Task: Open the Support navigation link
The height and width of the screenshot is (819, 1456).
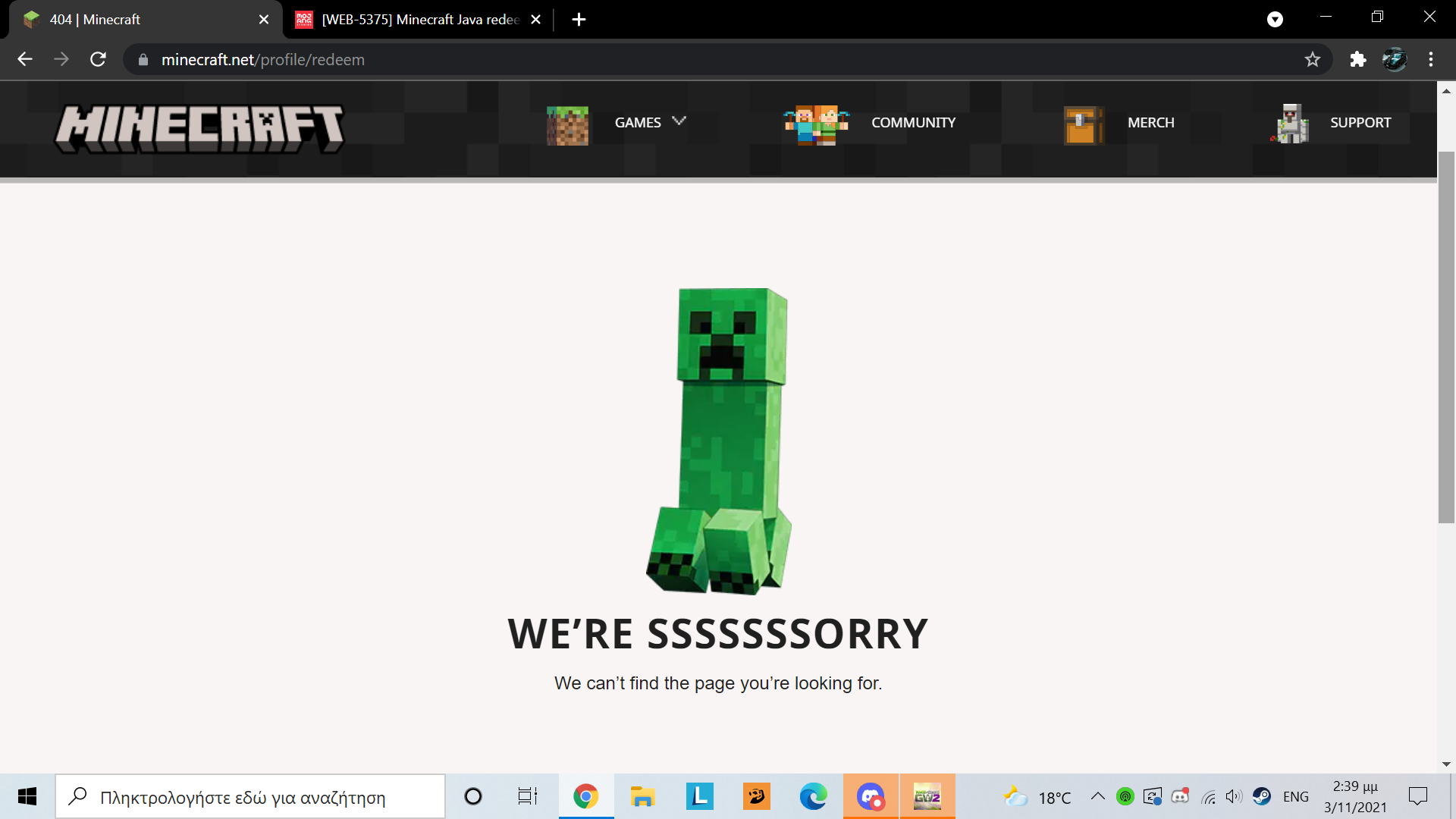Action: pos(1360,123)
